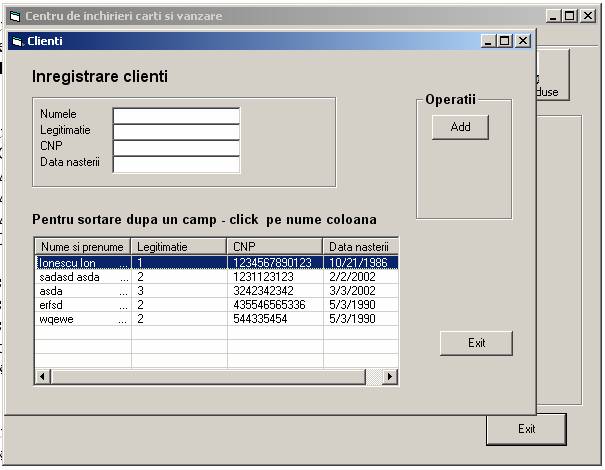Screen dimensions: 605x470
Task: Click the Clienti window title icon
Action: click(17, 41)
